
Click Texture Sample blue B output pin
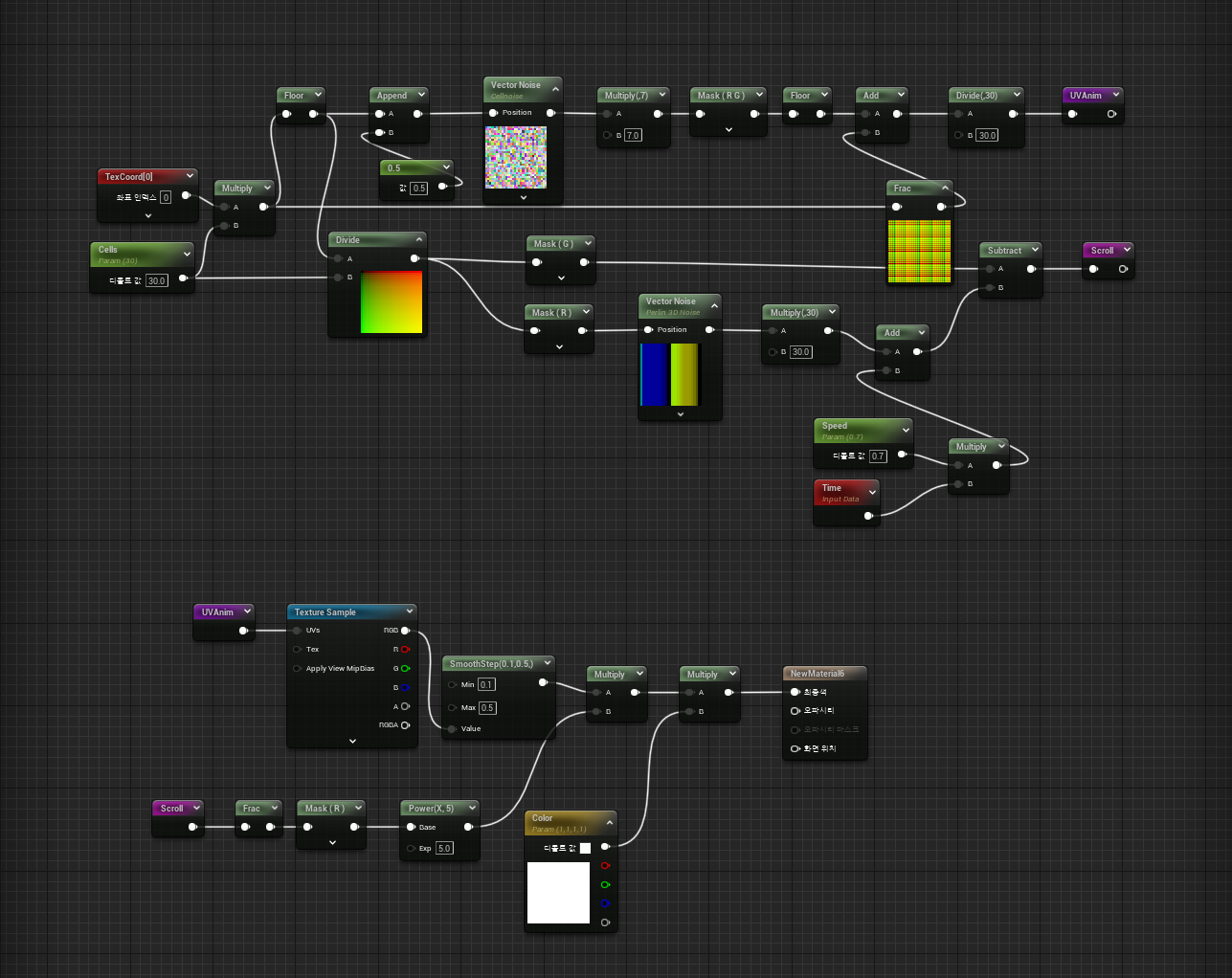tap(406, 688)
